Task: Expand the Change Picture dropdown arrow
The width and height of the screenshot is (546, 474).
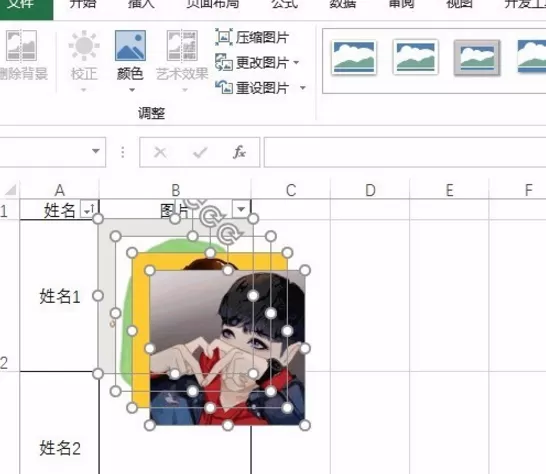Action: pyautogui.click(x=296, y=63)
